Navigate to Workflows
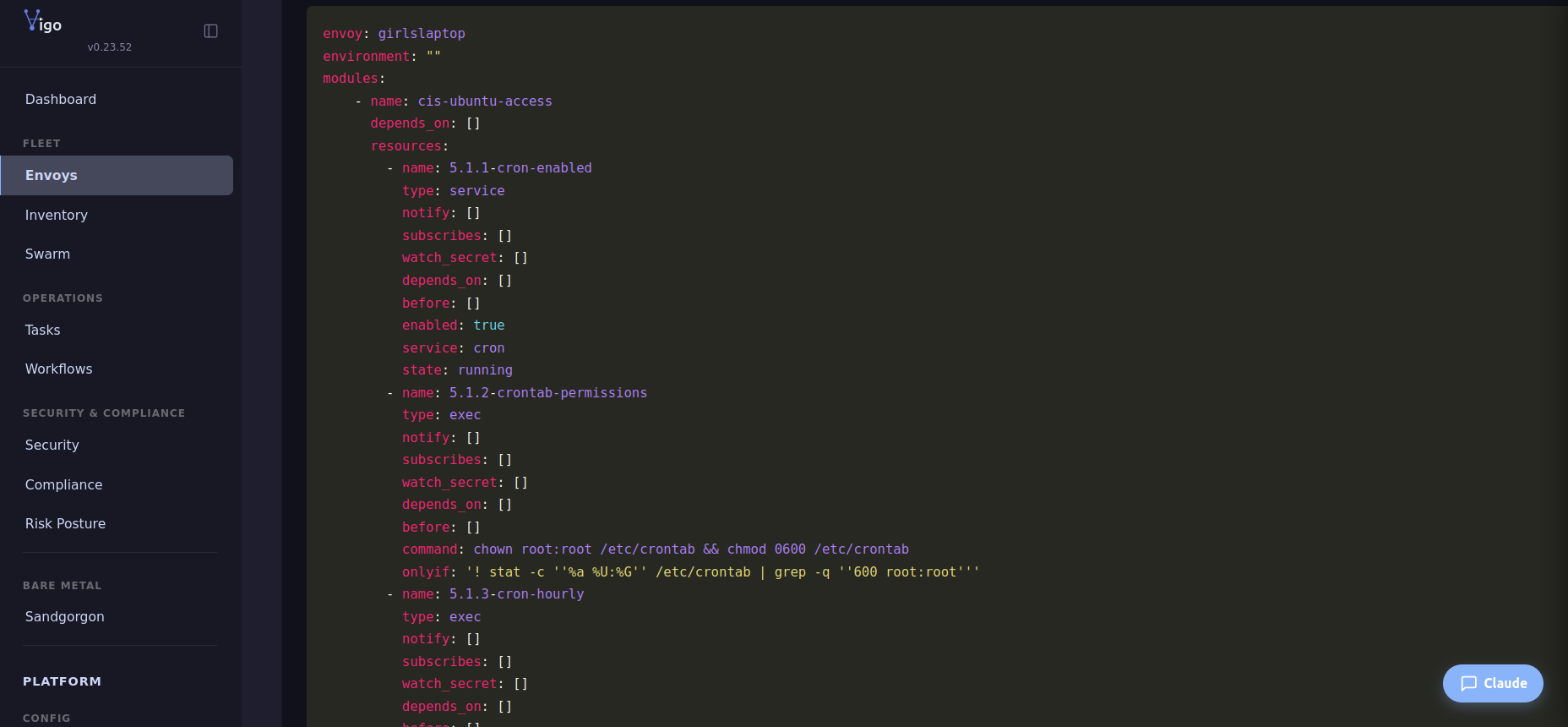Screen dimensions: 1568x727 click(59, 369)
